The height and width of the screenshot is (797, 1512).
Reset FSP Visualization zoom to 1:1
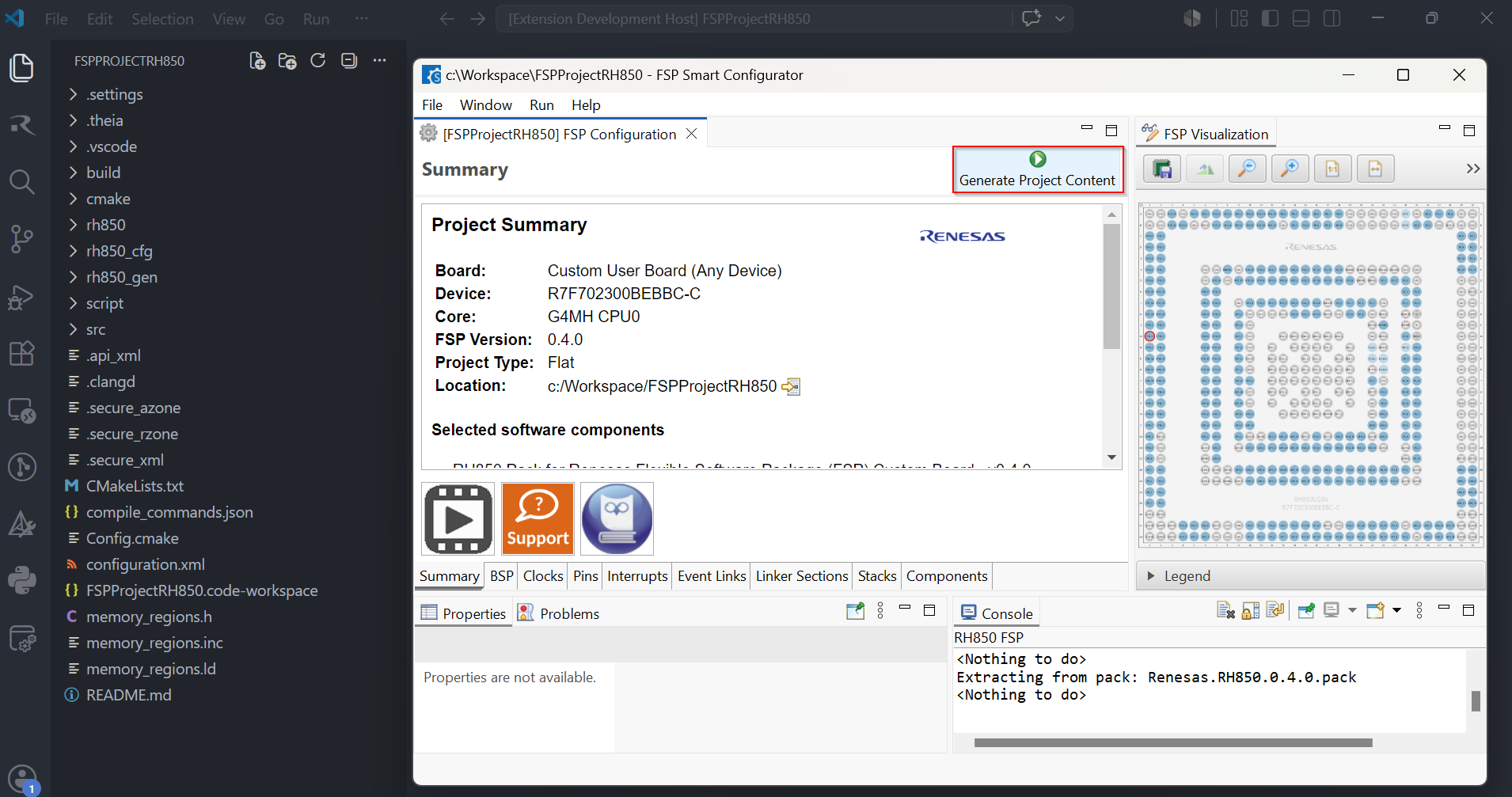[1333, 169]
